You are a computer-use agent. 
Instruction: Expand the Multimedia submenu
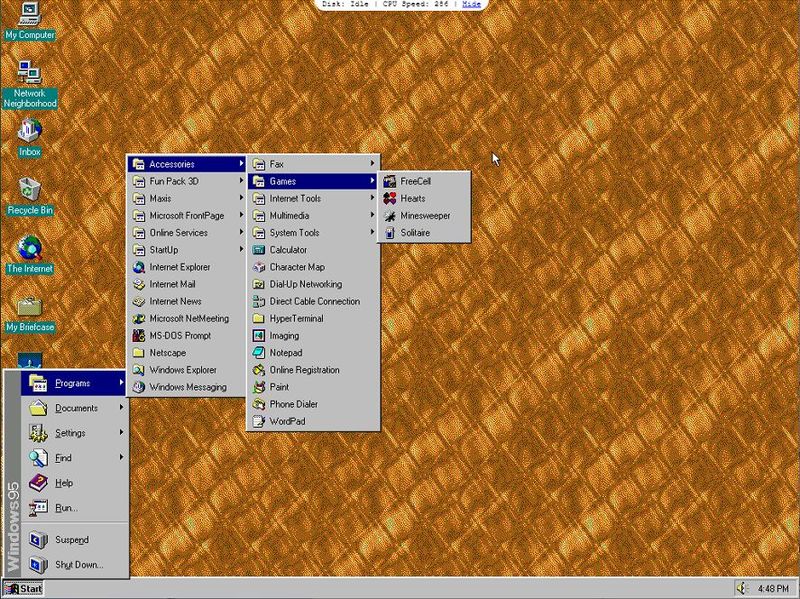tap(313, 216)
